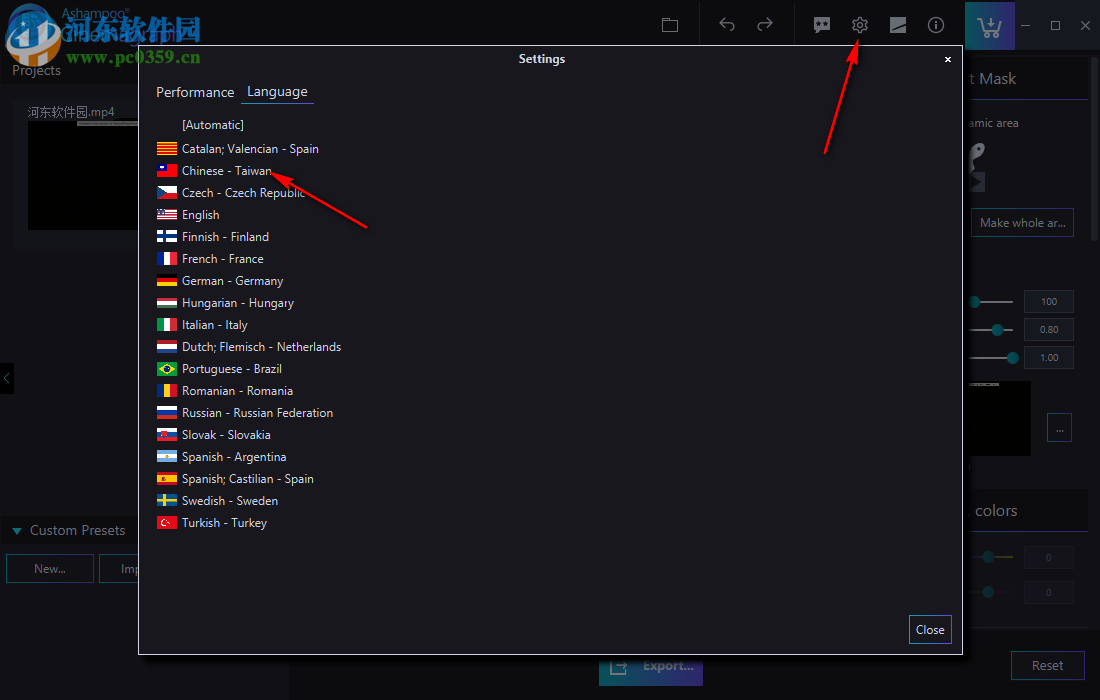Click the diagonal split theme icon
Screen dimensions: 1100x700
point(898,25)
